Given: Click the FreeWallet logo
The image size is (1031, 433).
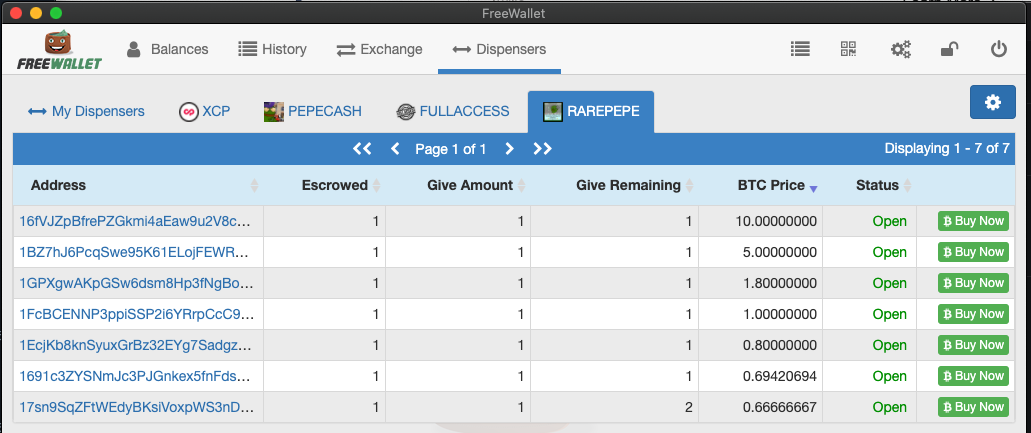Looking at the screenshot, I should [x=60, y=51].
